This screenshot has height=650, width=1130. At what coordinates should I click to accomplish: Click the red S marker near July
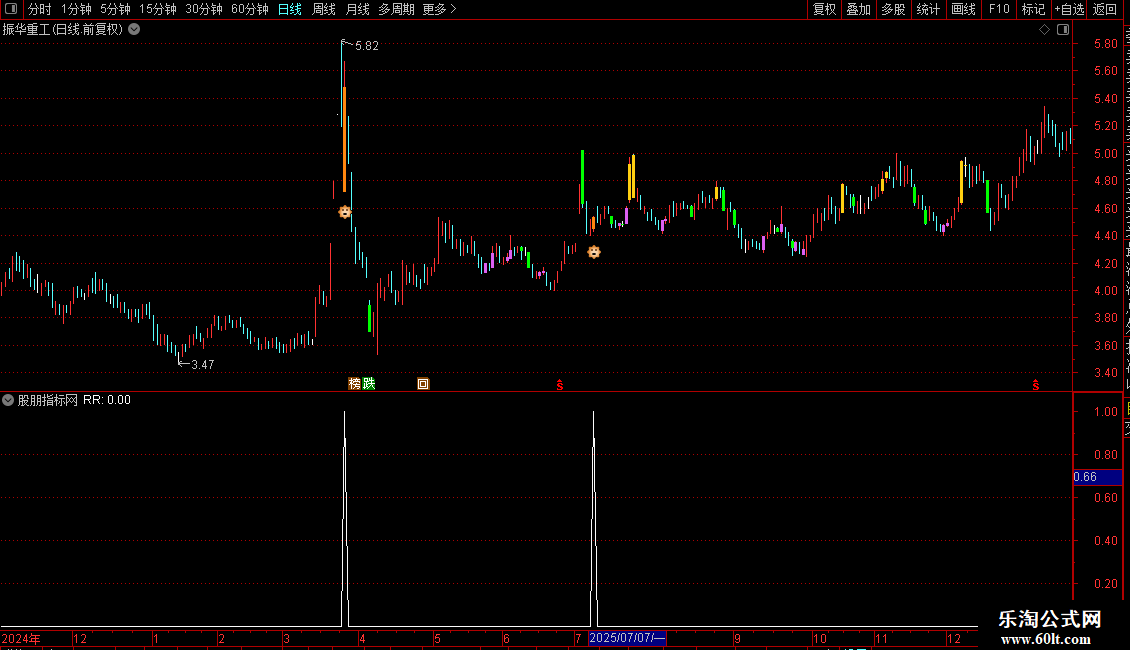click(560, 385)
